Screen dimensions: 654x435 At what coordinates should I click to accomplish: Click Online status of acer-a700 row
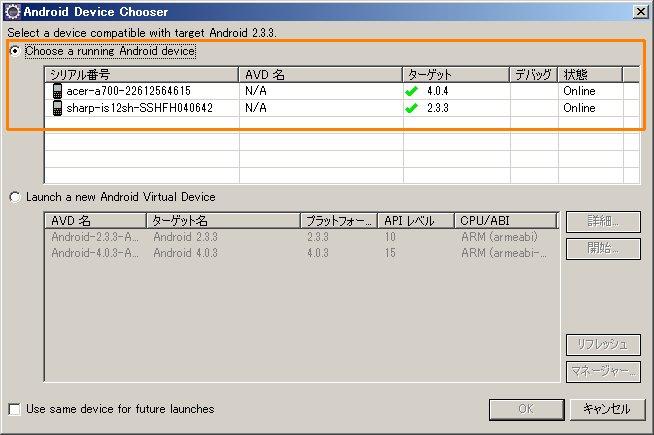tap(579, 91)
